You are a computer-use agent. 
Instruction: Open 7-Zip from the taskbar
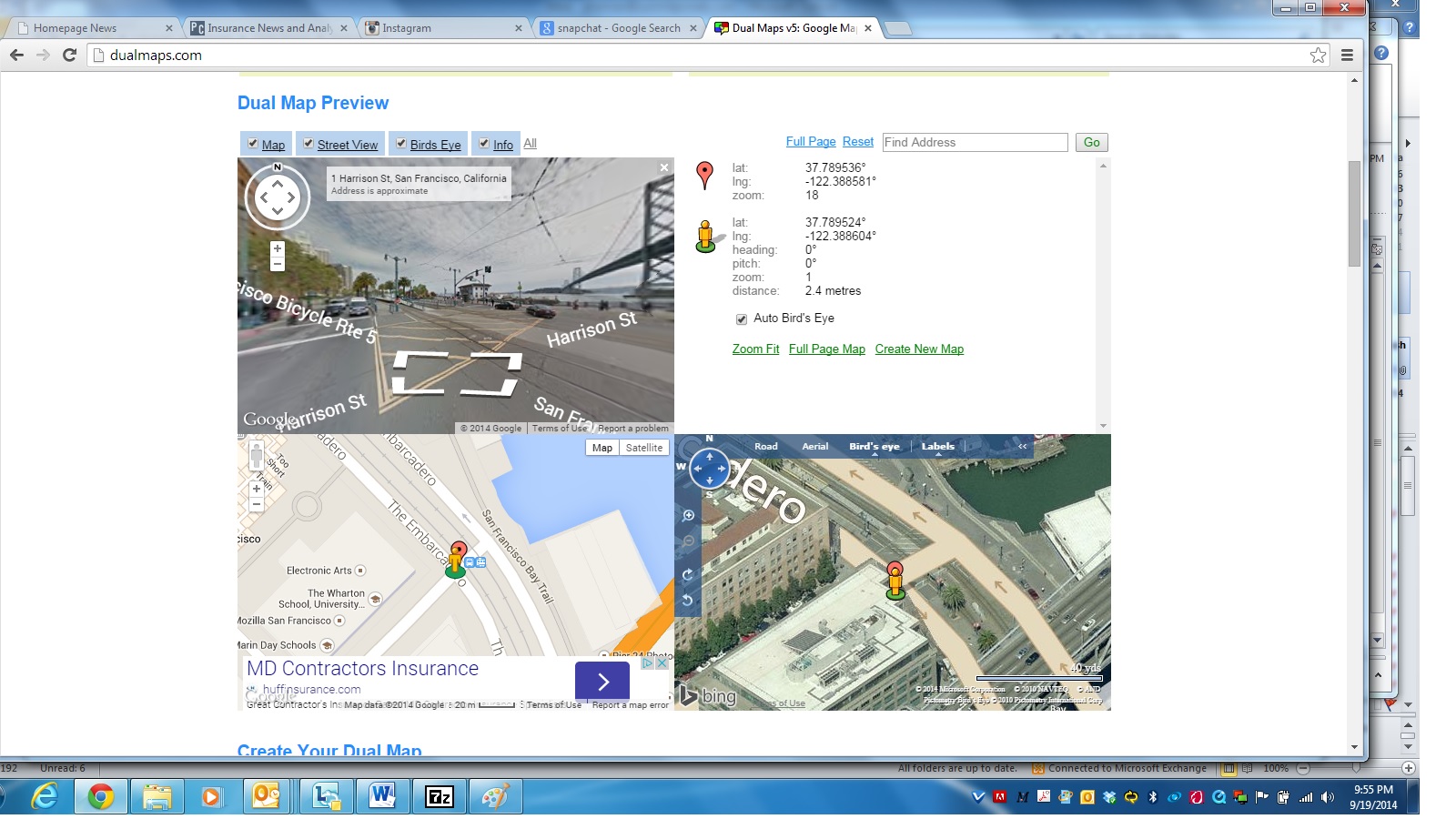point(440,797)
